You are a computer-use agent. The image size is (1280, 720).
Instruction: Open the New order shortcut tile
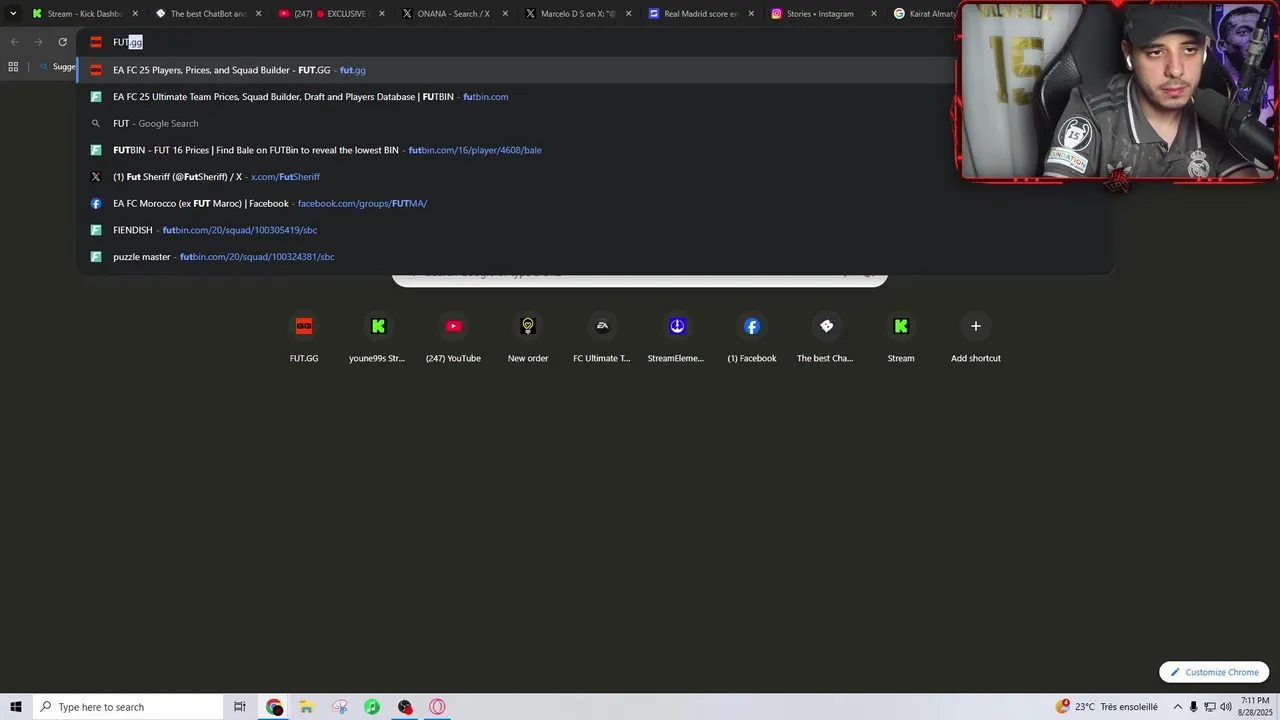point(528,338)
